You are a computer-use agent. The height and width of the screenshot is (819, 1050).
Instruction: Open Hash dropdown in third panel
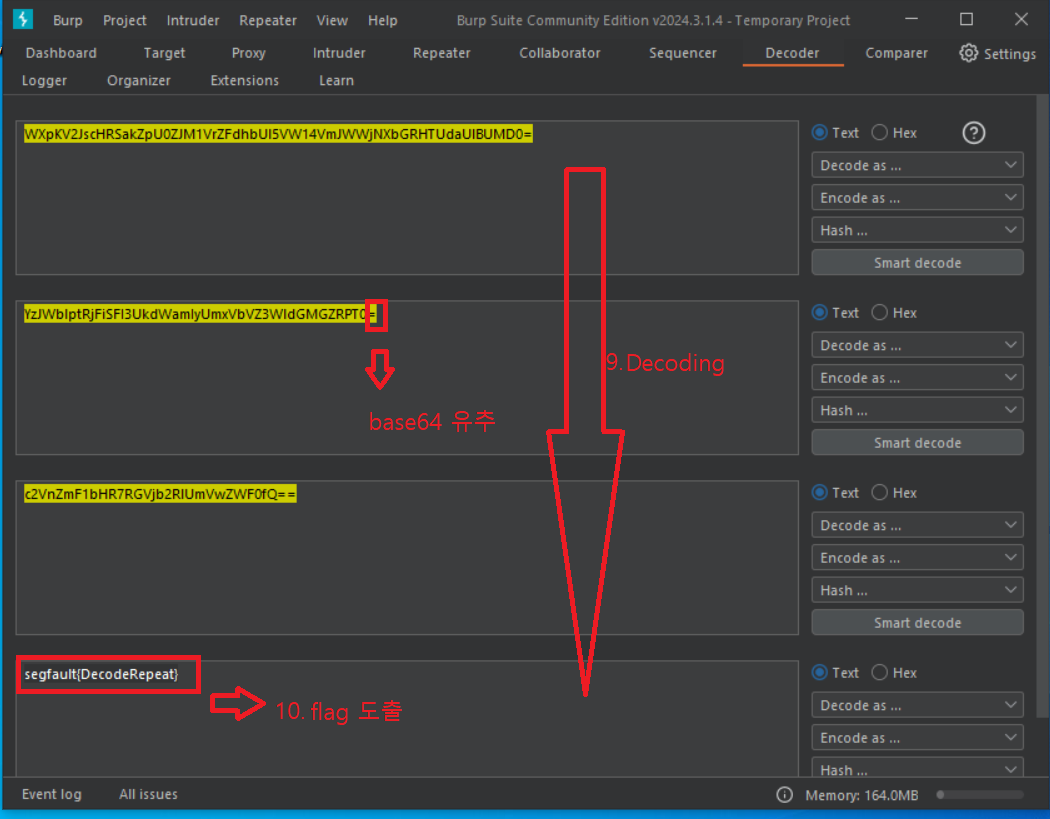(917, 590)
